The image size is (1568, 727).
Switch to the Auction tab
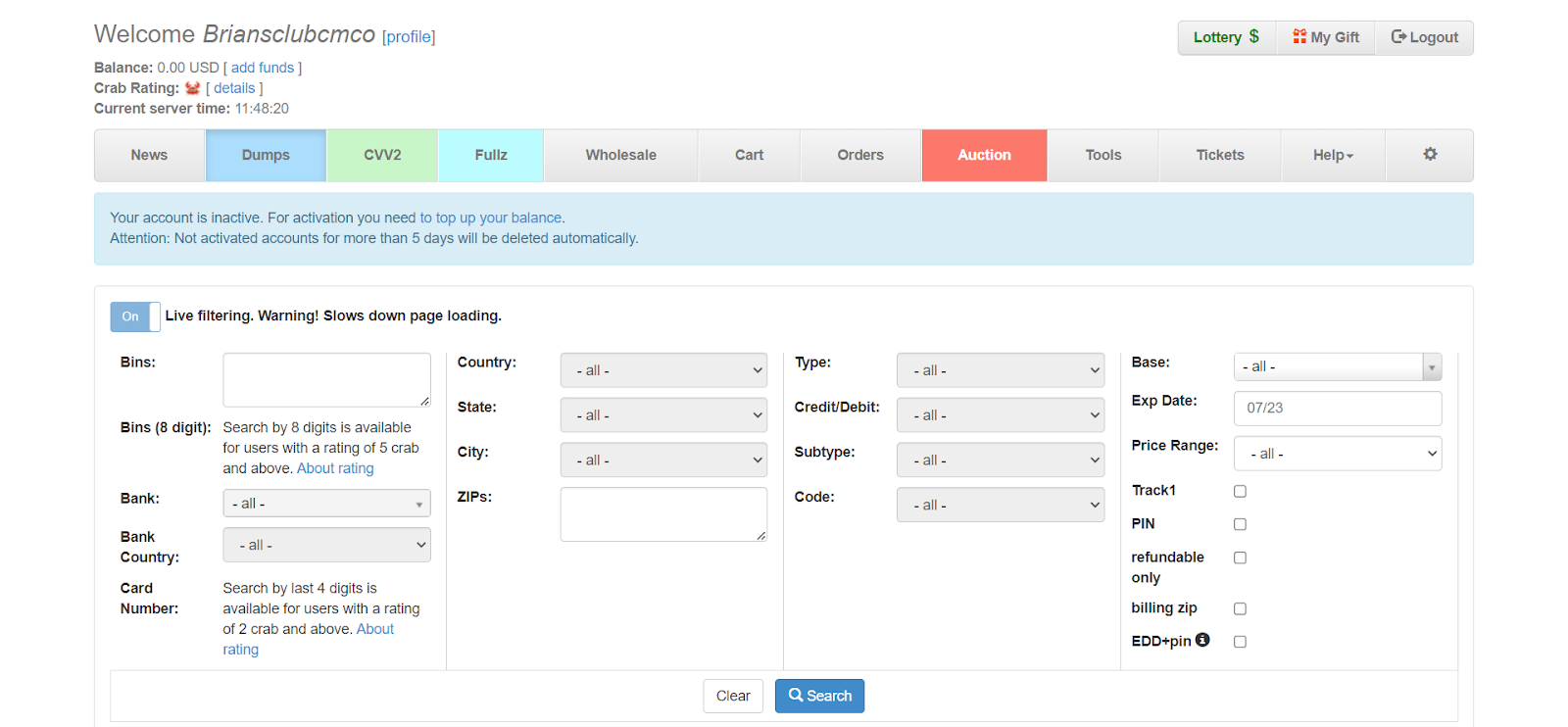[x=984, y=155]
